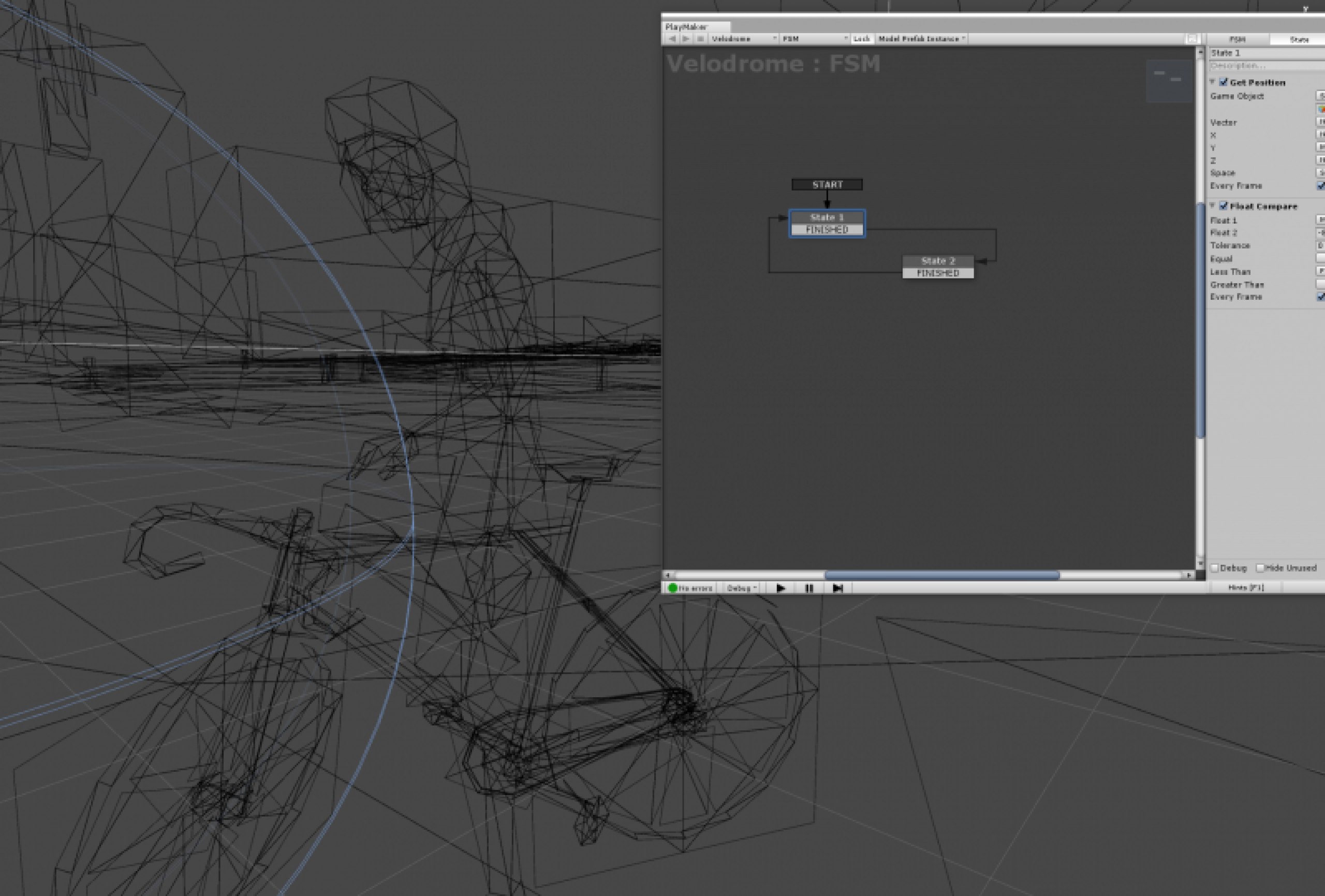
Task: Go forward to the next FSM
Action: [x=686, y=39]
